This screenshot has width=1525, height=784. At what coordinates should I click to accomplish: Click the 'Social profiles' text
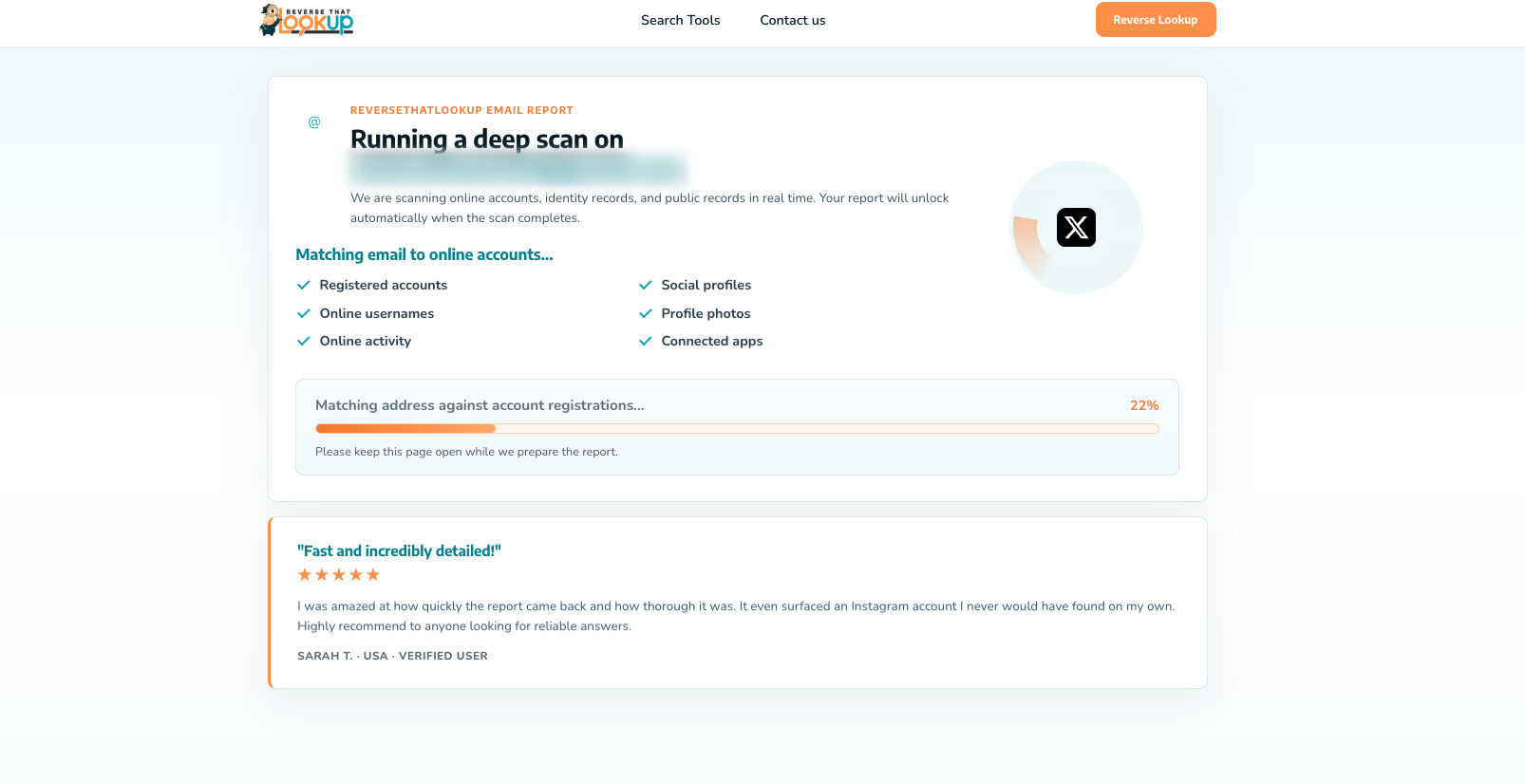(706, 285)
